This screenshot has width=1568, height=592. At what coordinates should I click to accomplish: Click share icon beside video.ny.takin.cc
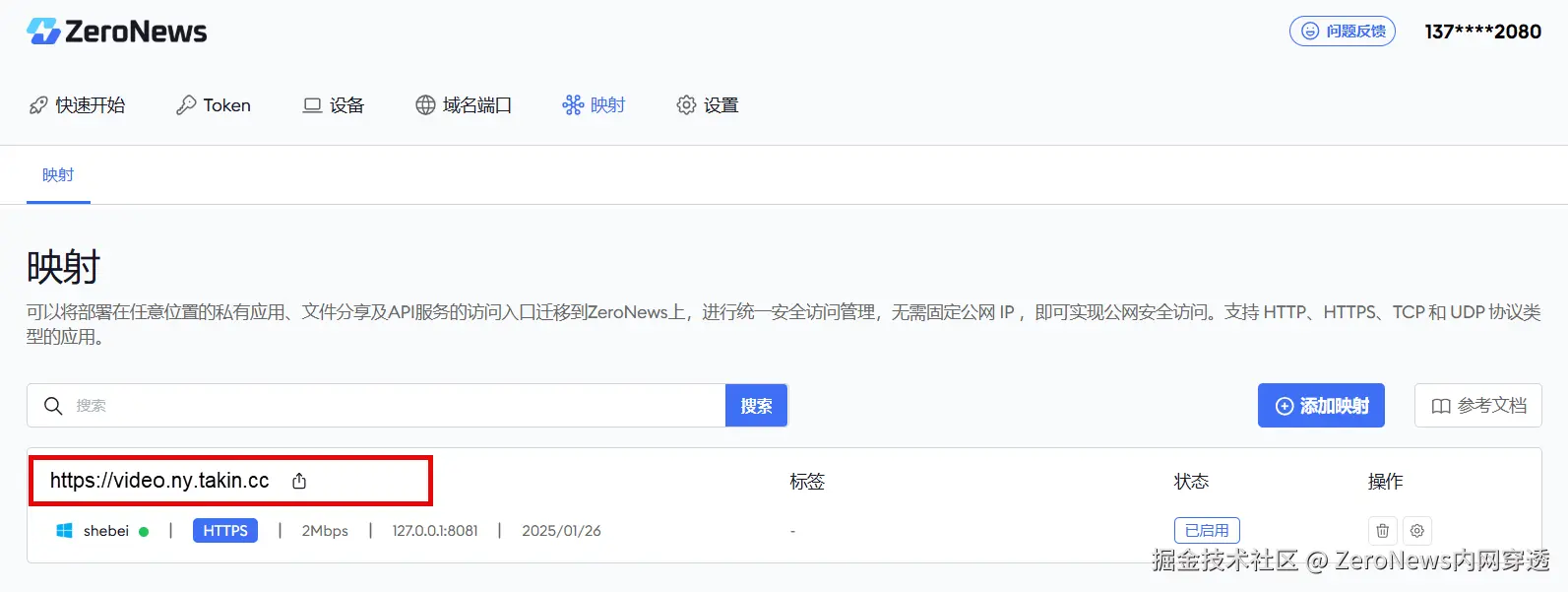point(299,481)
